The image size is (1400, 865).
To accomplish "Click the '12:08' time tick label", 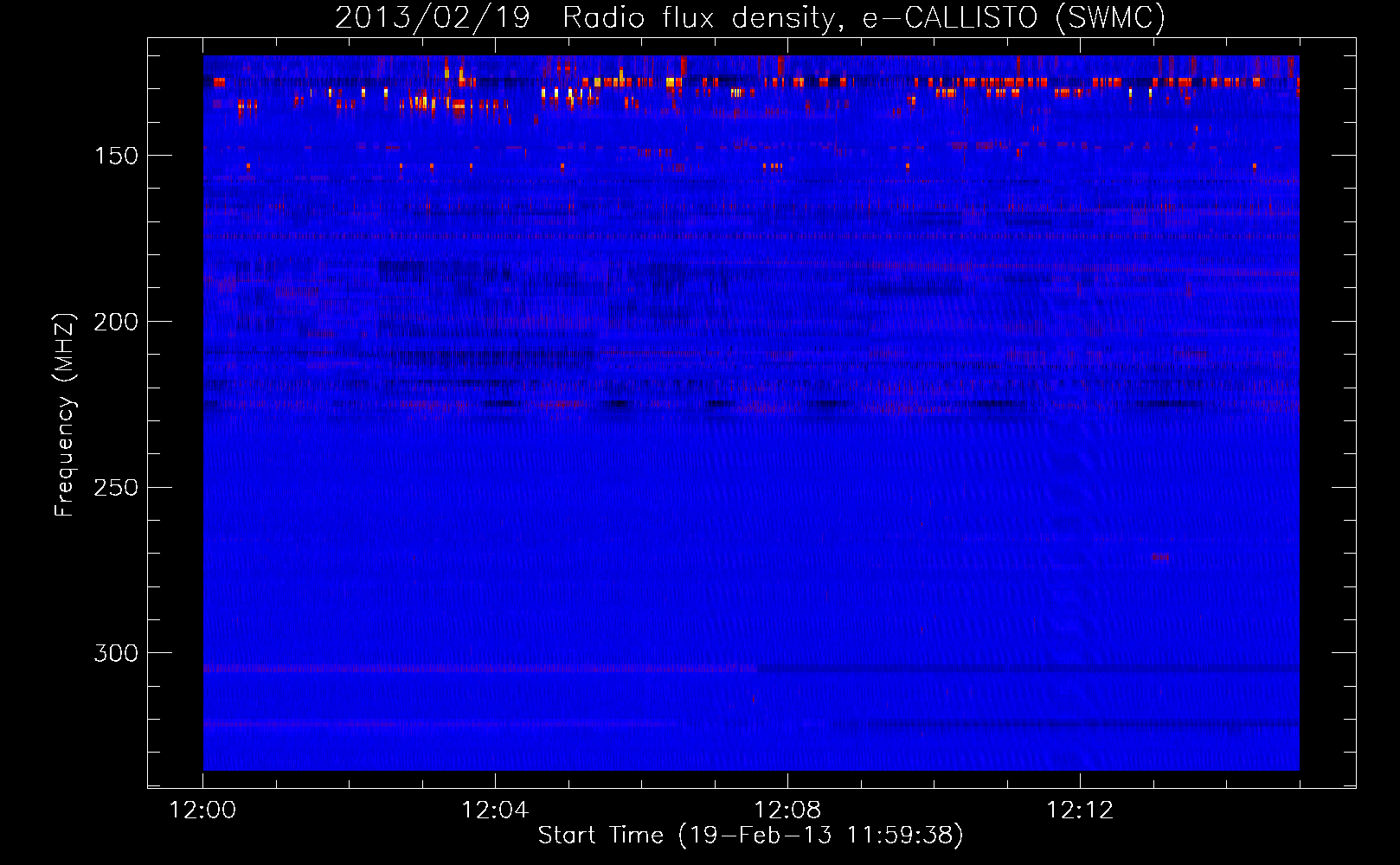I will [x=787, y=811].
